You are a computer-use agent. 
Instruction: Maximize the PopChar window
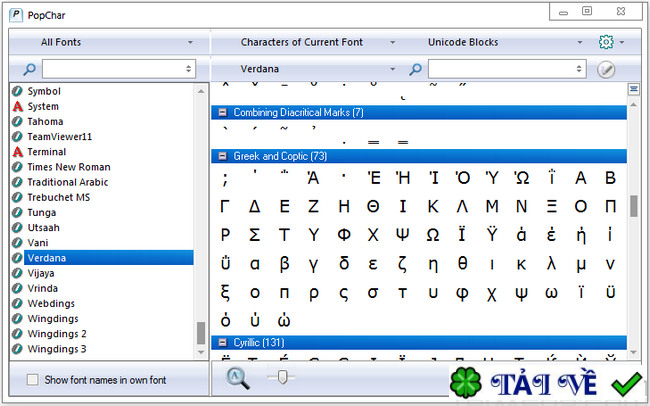click(587, 11)
